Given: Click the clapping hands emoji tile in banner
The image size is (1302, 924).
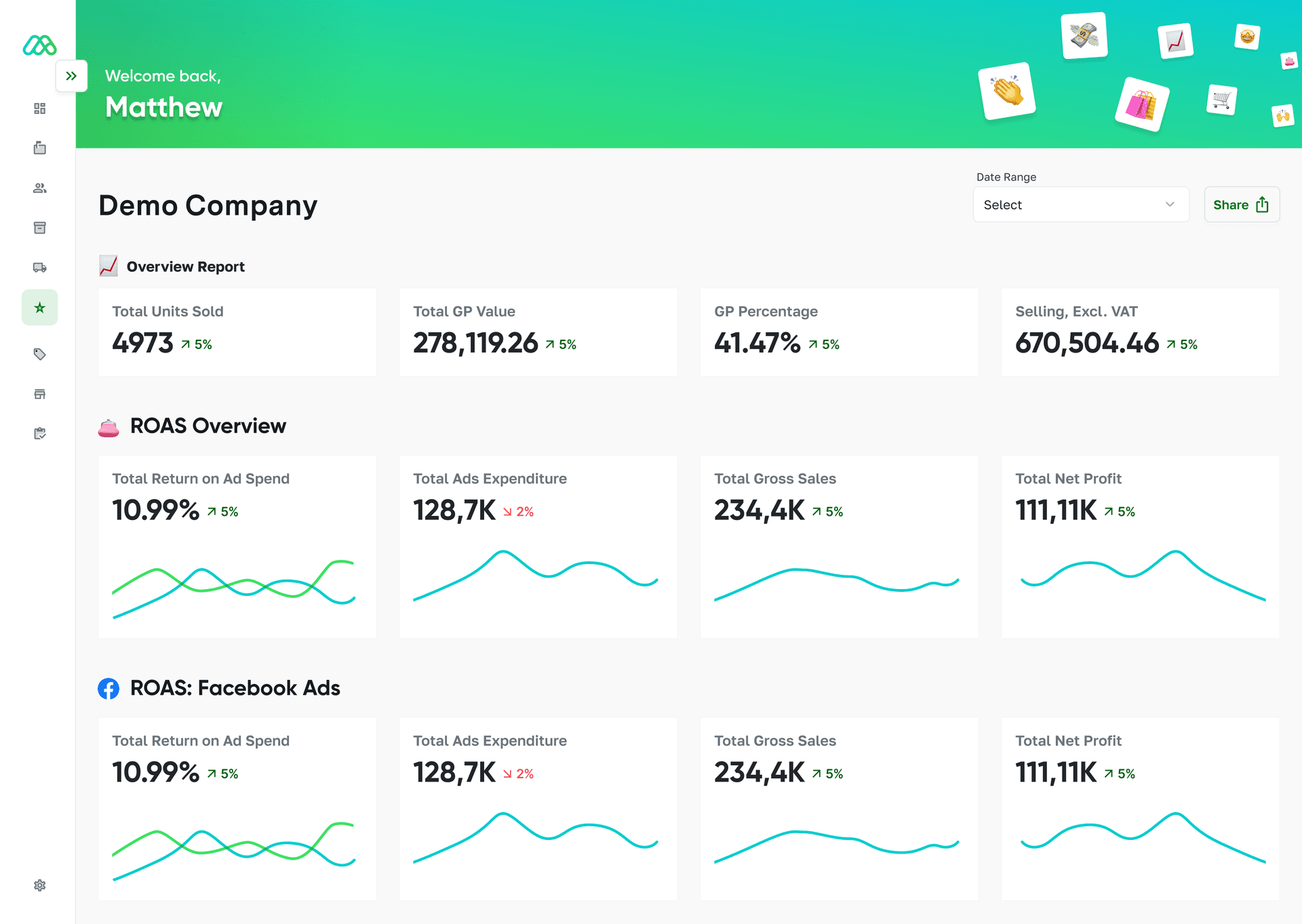Looking at the screenshot, I should coord(1008,91).
